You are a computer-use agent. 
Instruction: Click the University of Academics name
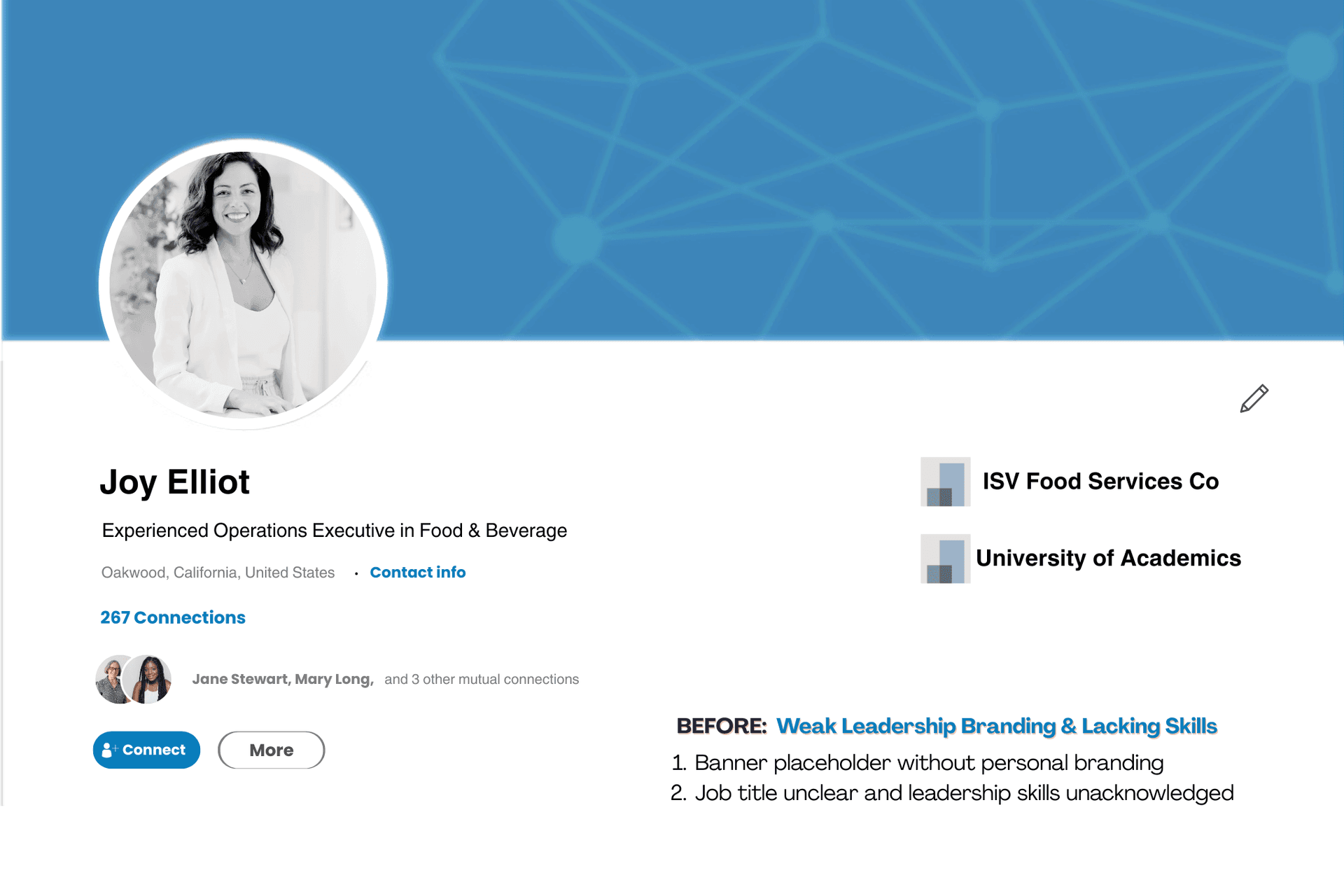click(x=1108, y=558)
